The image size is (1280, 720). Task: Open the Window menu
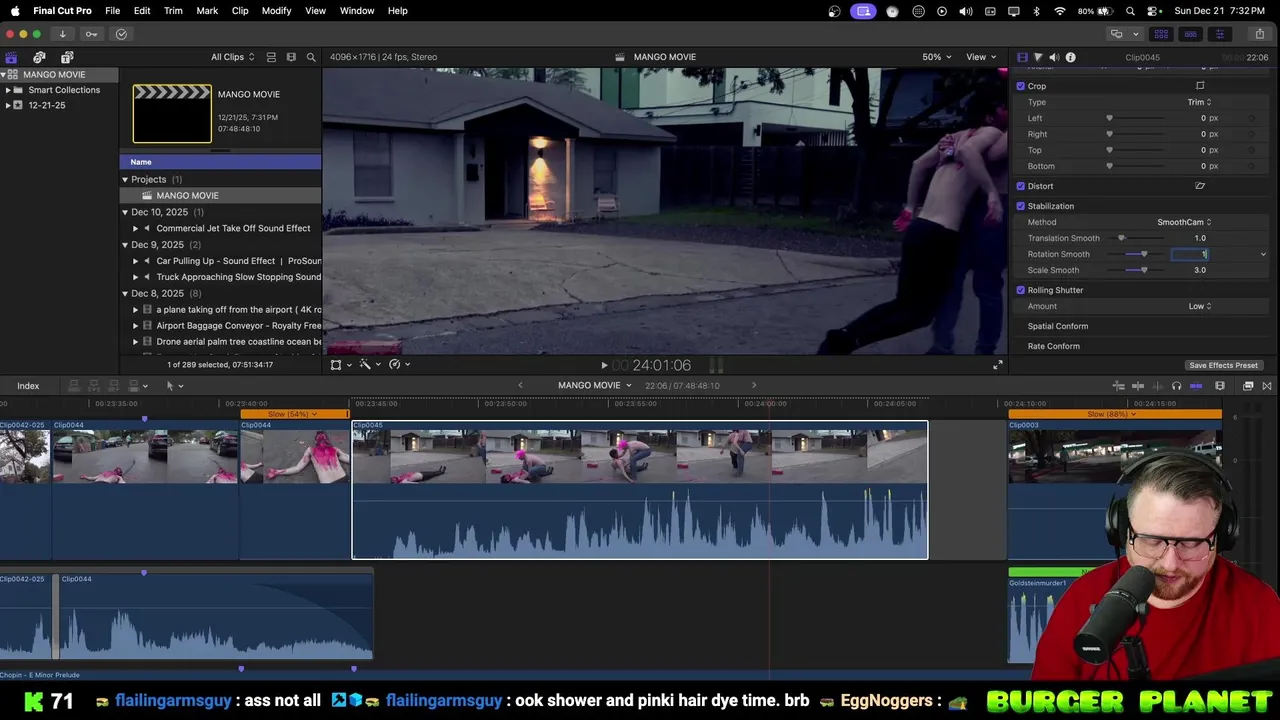(x=357, y=11)
